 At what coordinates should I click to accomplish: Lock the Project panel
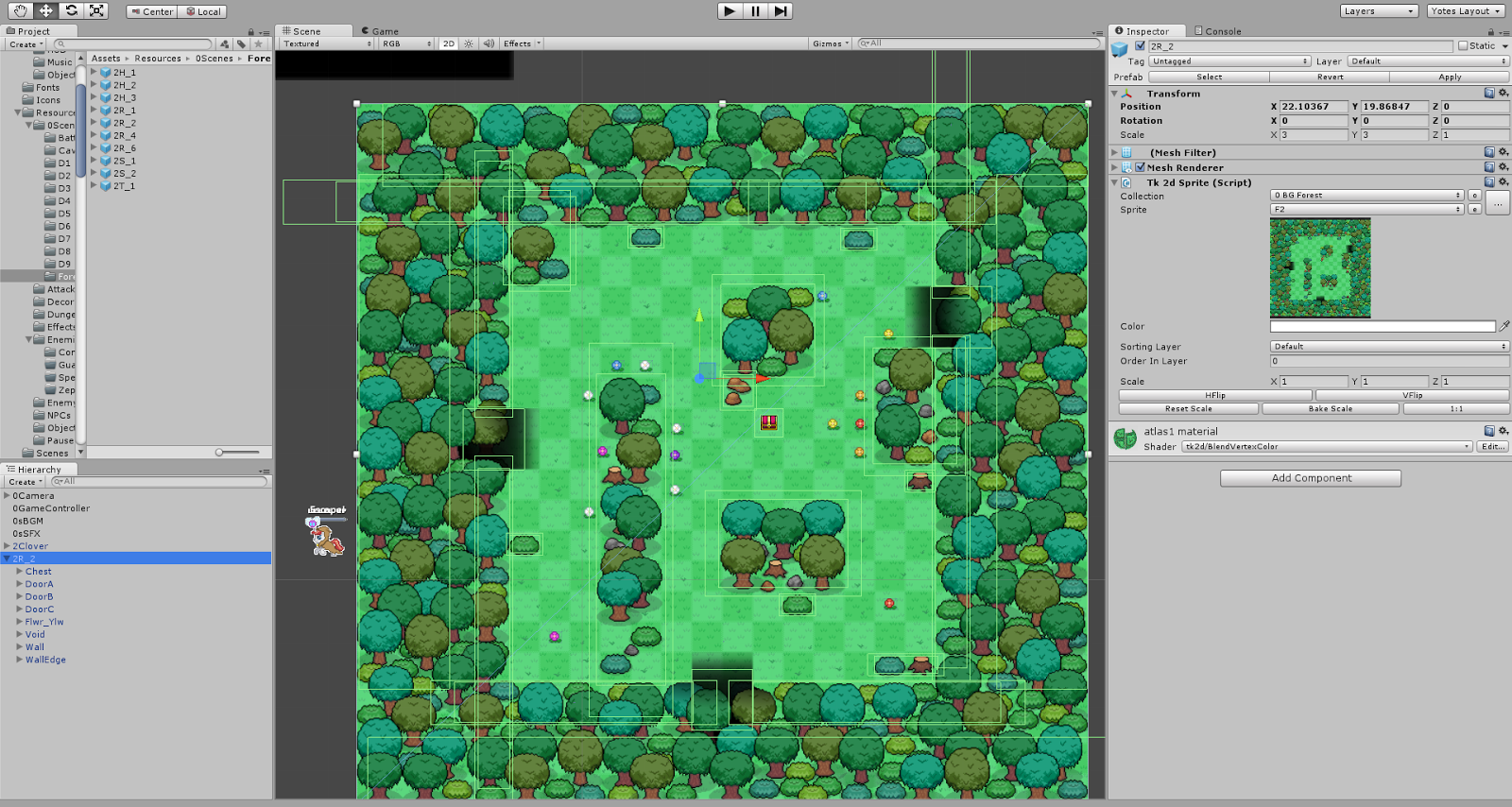251,31
